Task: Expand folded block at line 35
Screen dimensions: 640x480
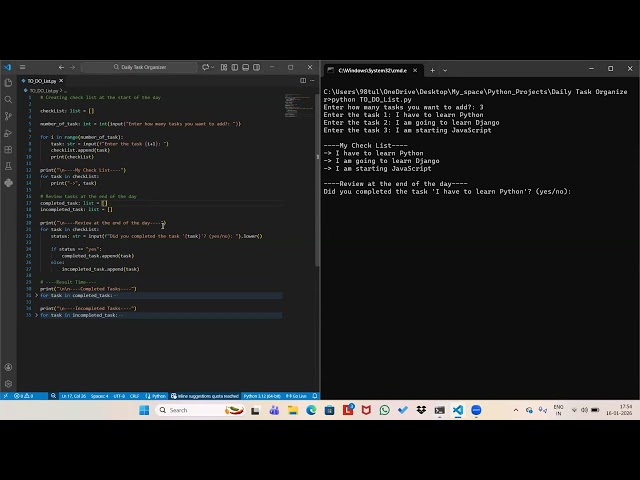Action: (x=36, y=315)
